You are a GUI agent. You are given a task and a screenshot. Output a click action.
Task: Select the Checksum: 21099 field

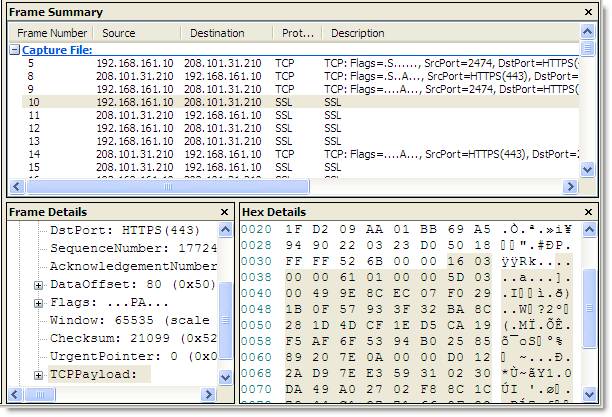133,338
